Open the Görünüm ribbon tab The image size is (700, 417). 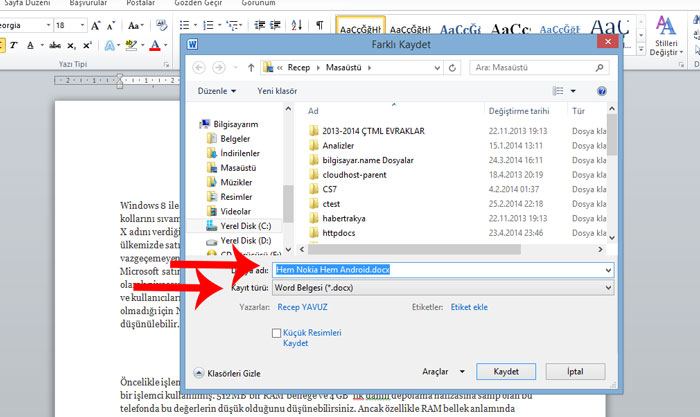point(258,3)
